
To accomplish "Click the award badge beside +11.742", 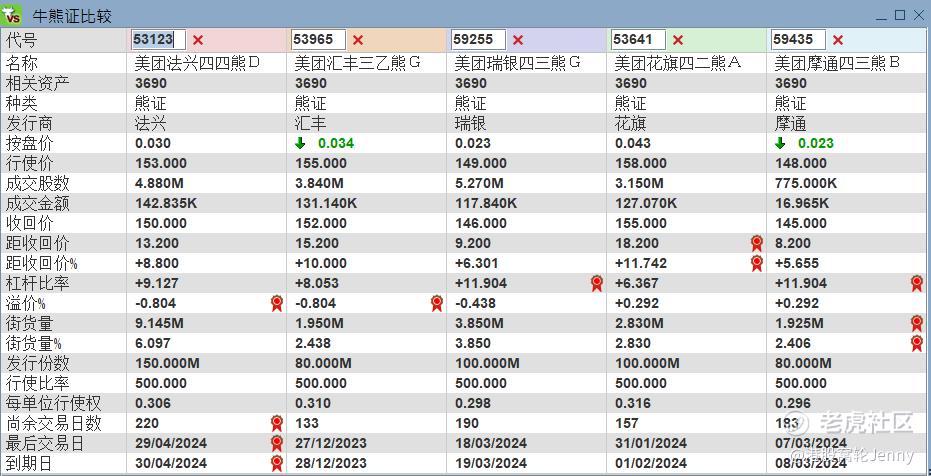I will [756, 263].
